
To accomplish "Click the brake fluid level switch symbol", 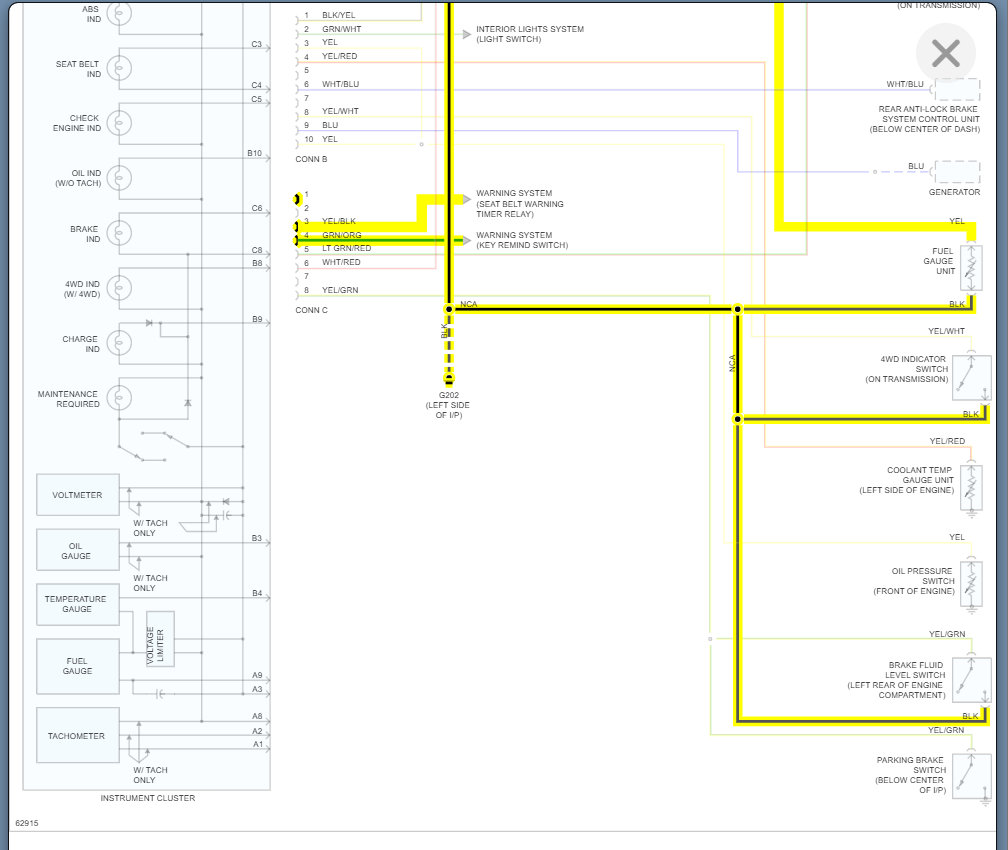I will pyautogui.click(x=971, y=680).
